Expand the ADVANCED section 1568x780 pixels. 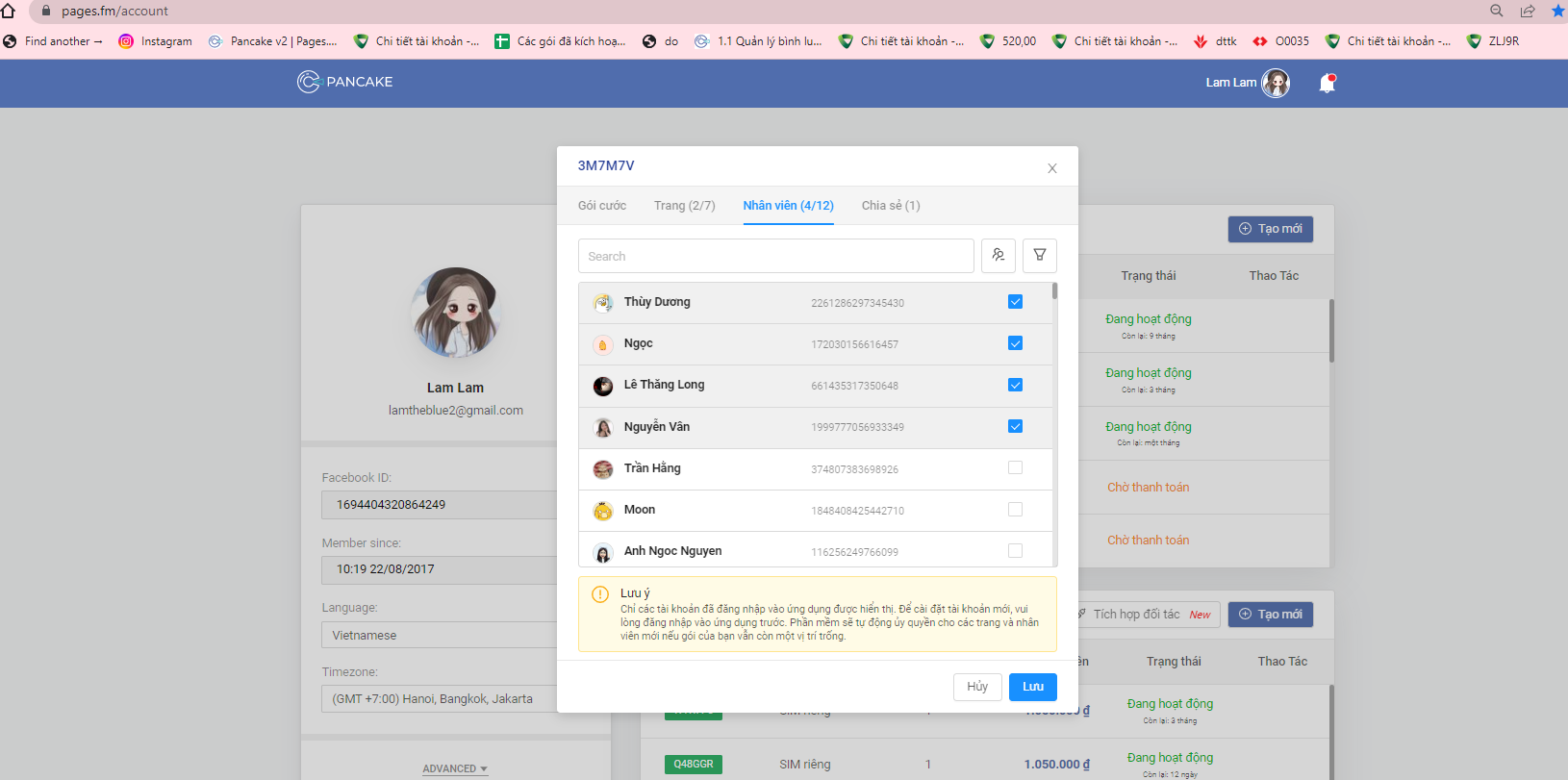pyautogui.click(x=454, y=768)
